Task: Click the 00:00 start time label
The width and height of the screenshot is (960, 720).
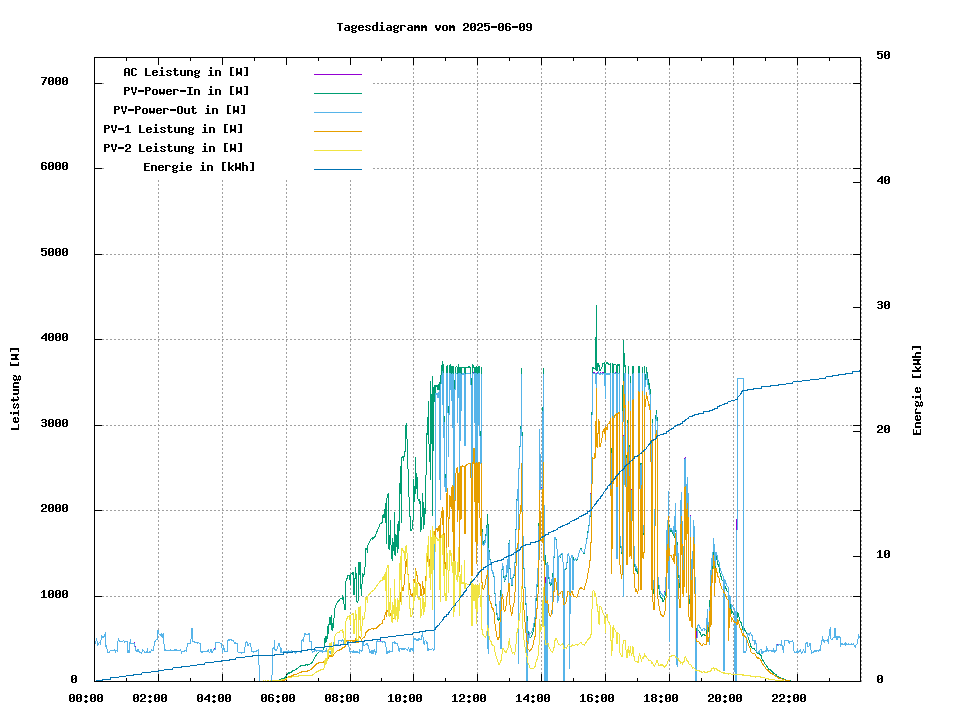Action: (86, 698)
